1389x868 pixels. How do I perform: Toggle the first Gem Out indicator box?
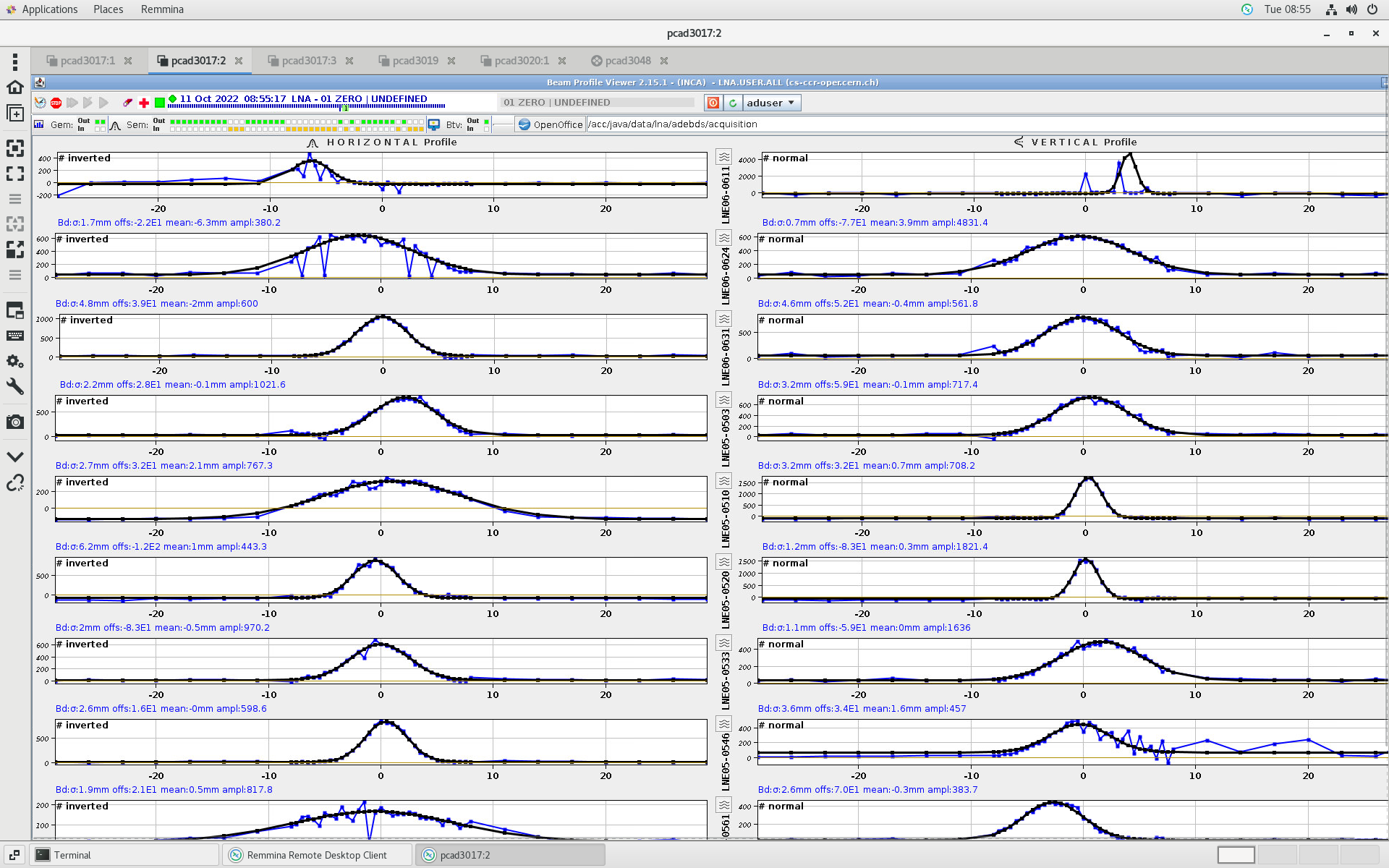click(98, 122)
